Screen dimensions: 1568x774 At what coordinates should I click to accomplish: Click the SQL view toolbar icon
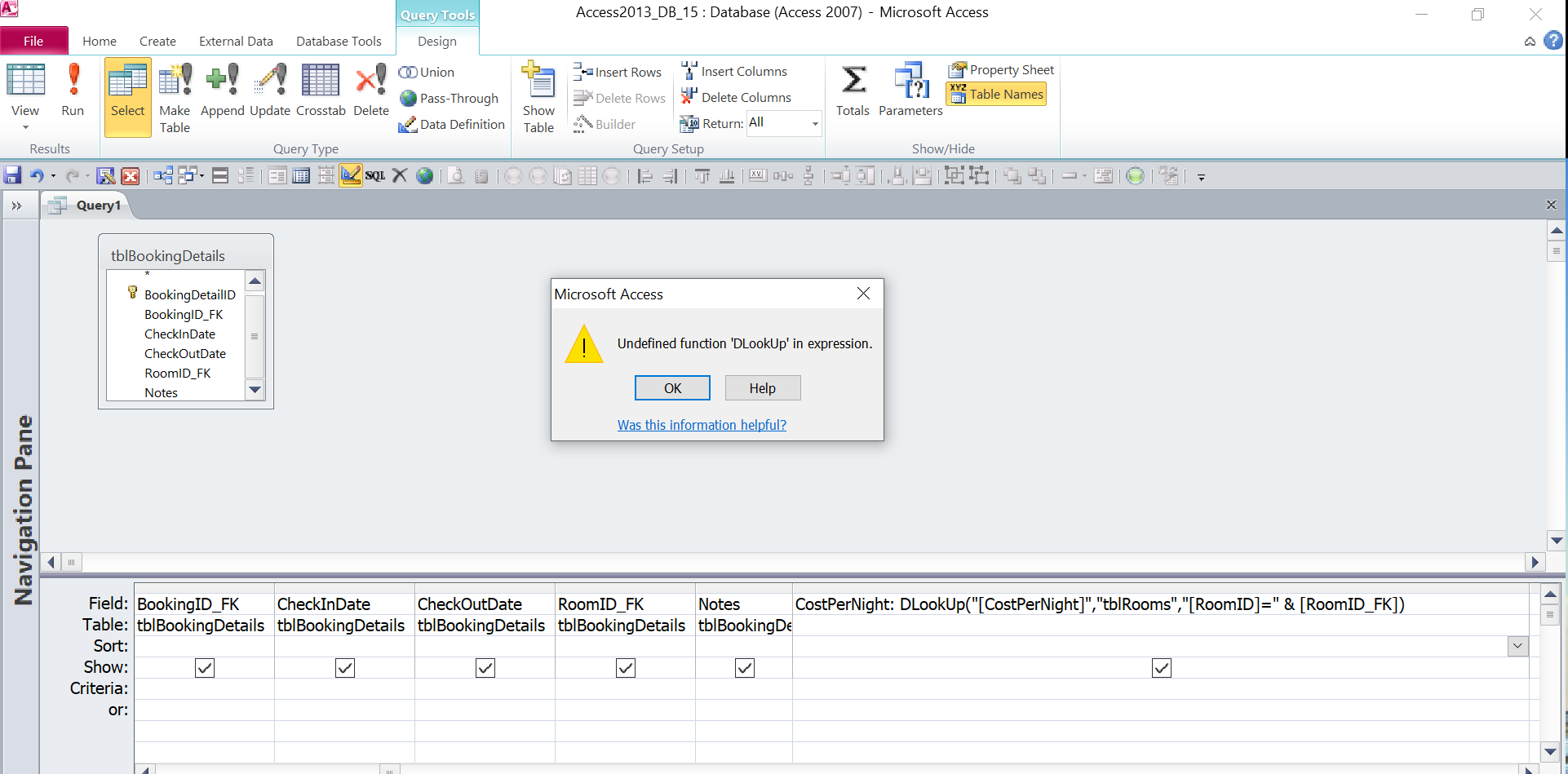375,175
